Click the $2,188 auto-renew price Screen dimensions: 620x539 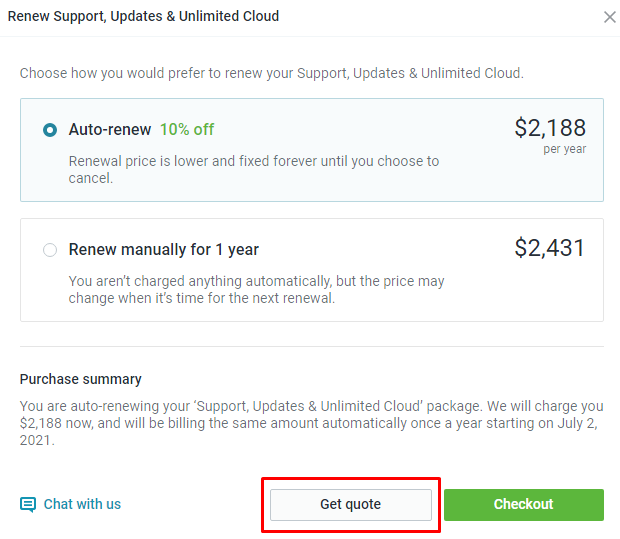tap(550, 128)
